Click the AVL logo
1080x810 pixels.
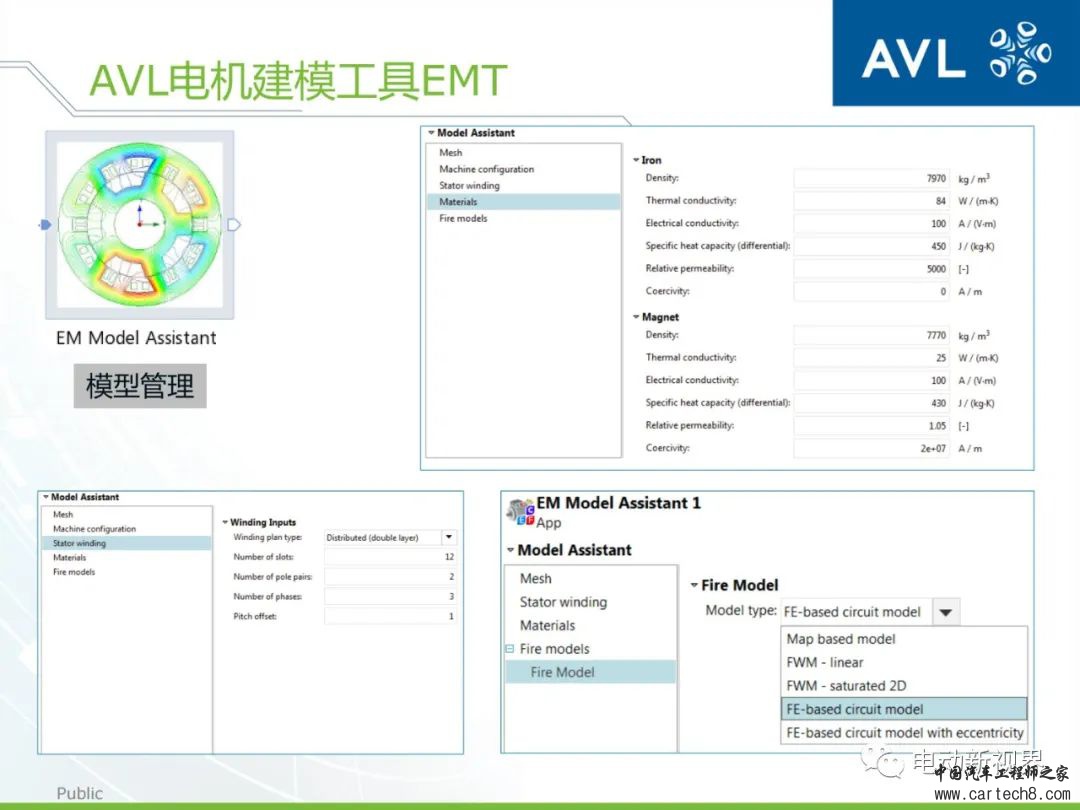point(956,53)
